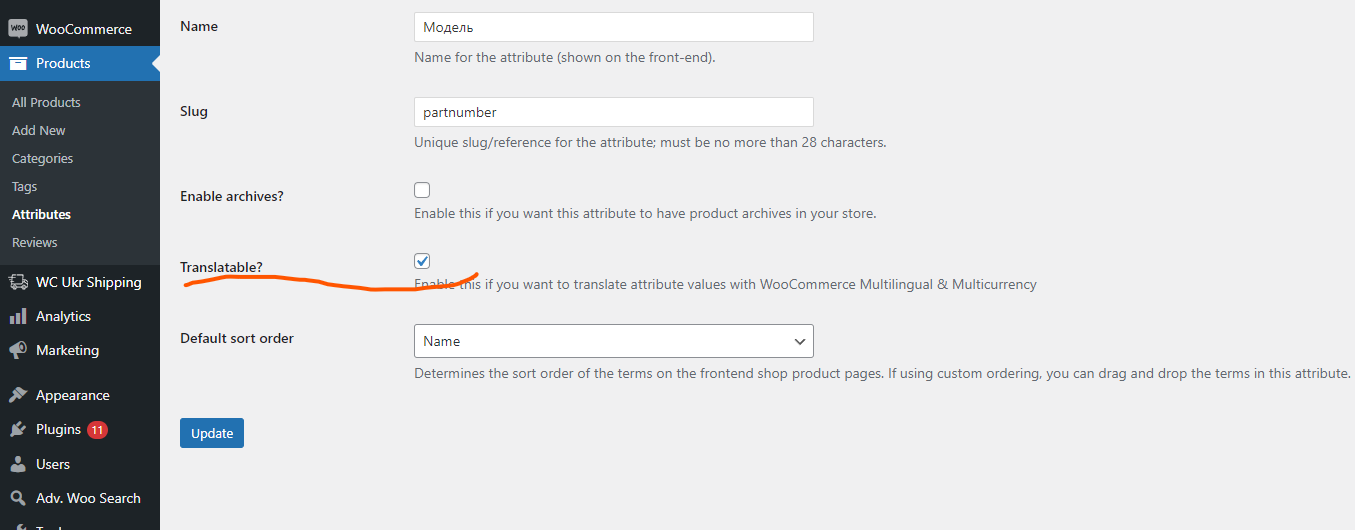Click the Name field containing Модель
This screenshot has height=530, width=1355.
614,27
